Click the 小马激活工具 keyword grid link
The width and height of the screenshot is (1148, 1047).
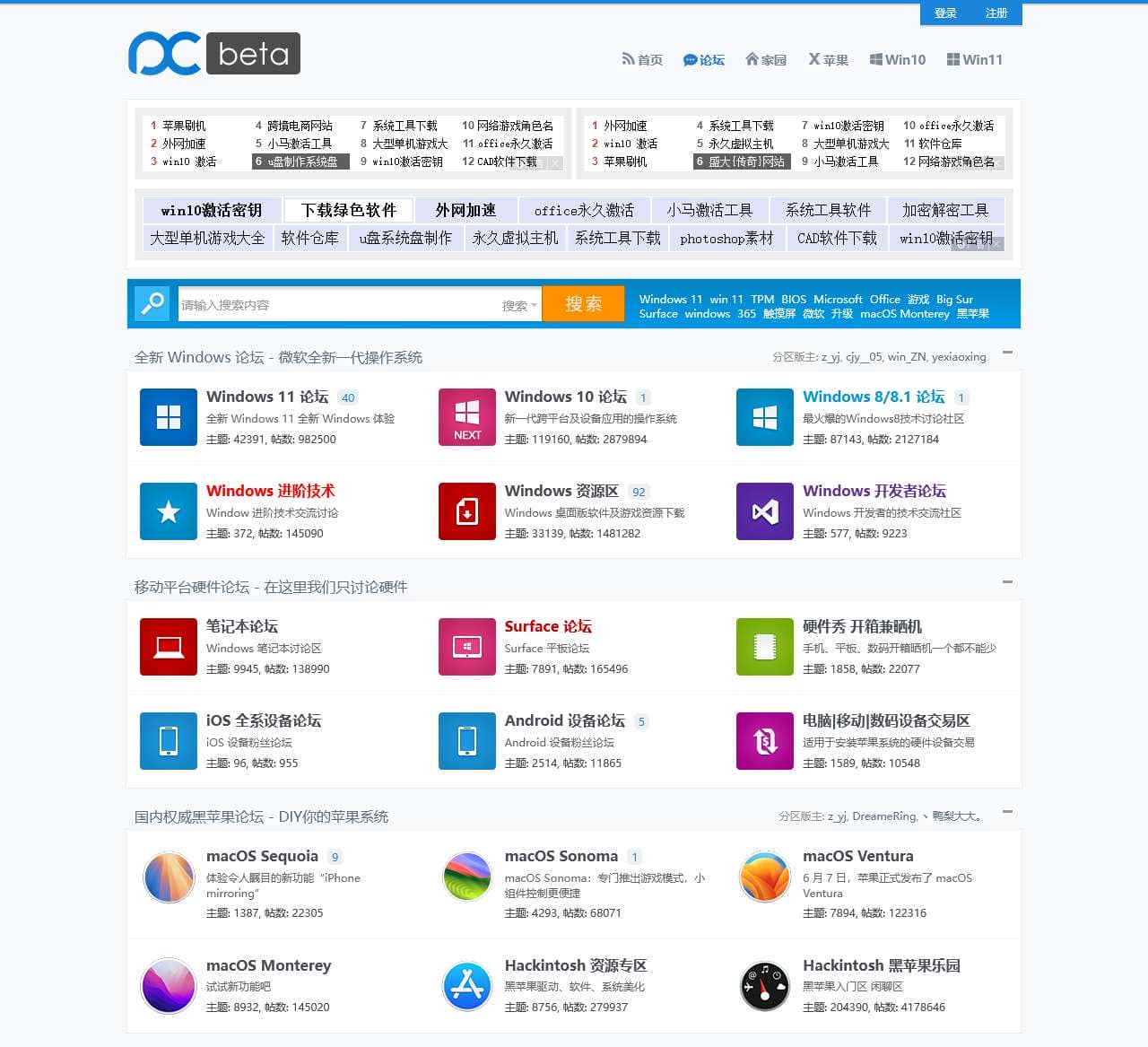[709, 210]
